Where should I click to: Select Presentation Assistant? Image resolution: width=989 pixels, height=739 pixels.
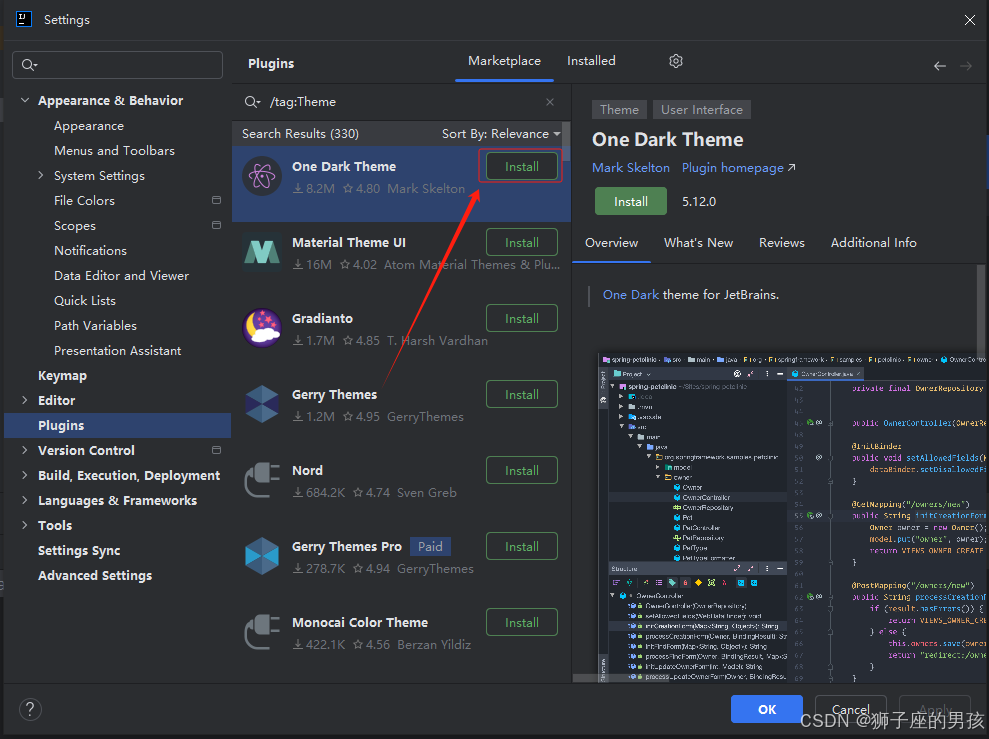tap(117, 351)
